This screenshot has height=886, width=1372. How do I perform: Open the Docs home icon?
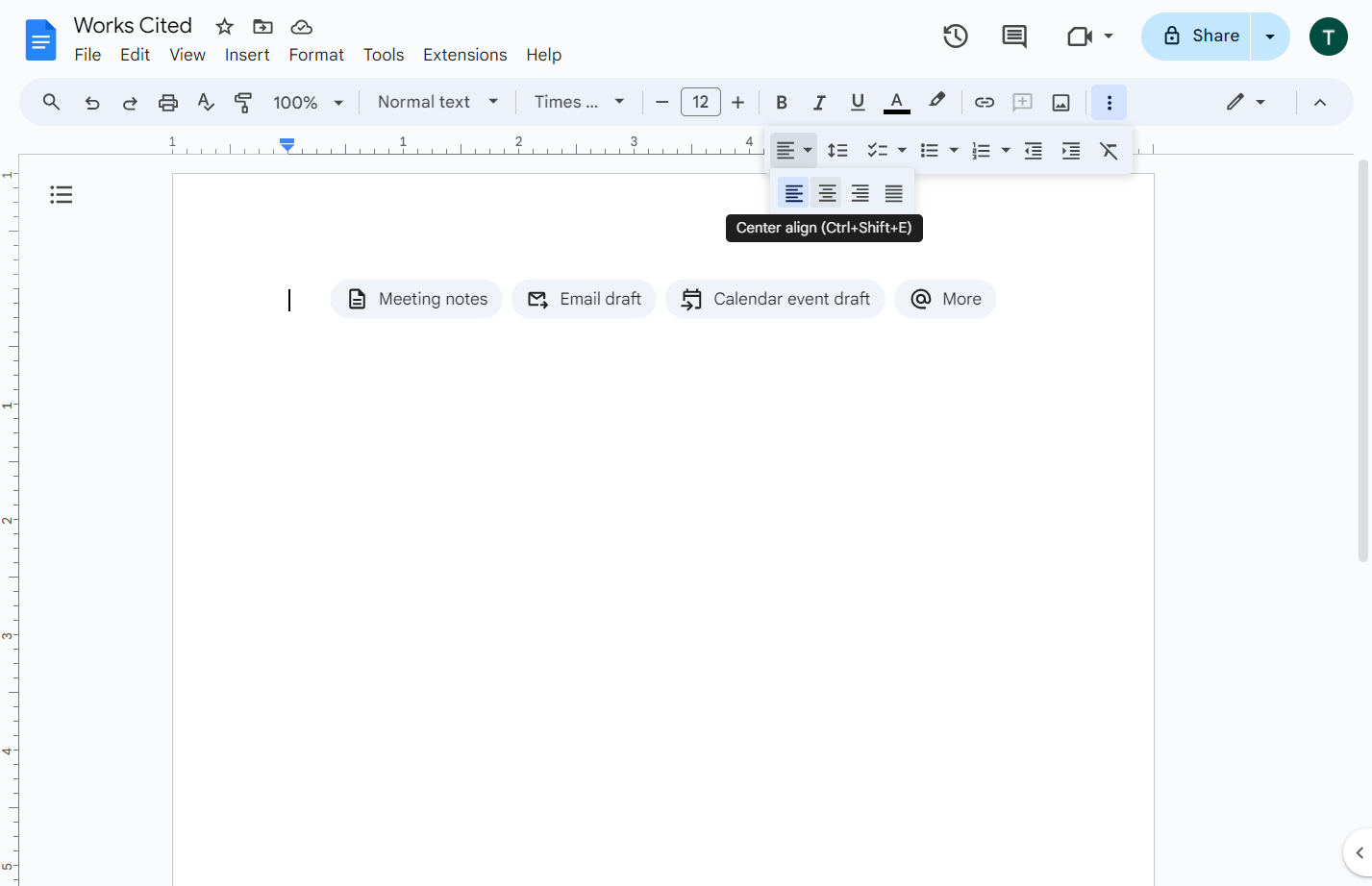click(x=41, y=39)
